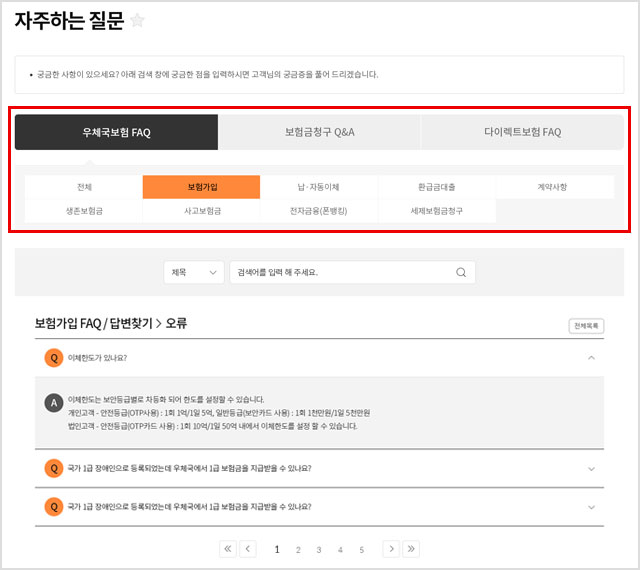Click the 보험가입 FAQ / 답변찾기 > 오류 heading

point(111,323)
